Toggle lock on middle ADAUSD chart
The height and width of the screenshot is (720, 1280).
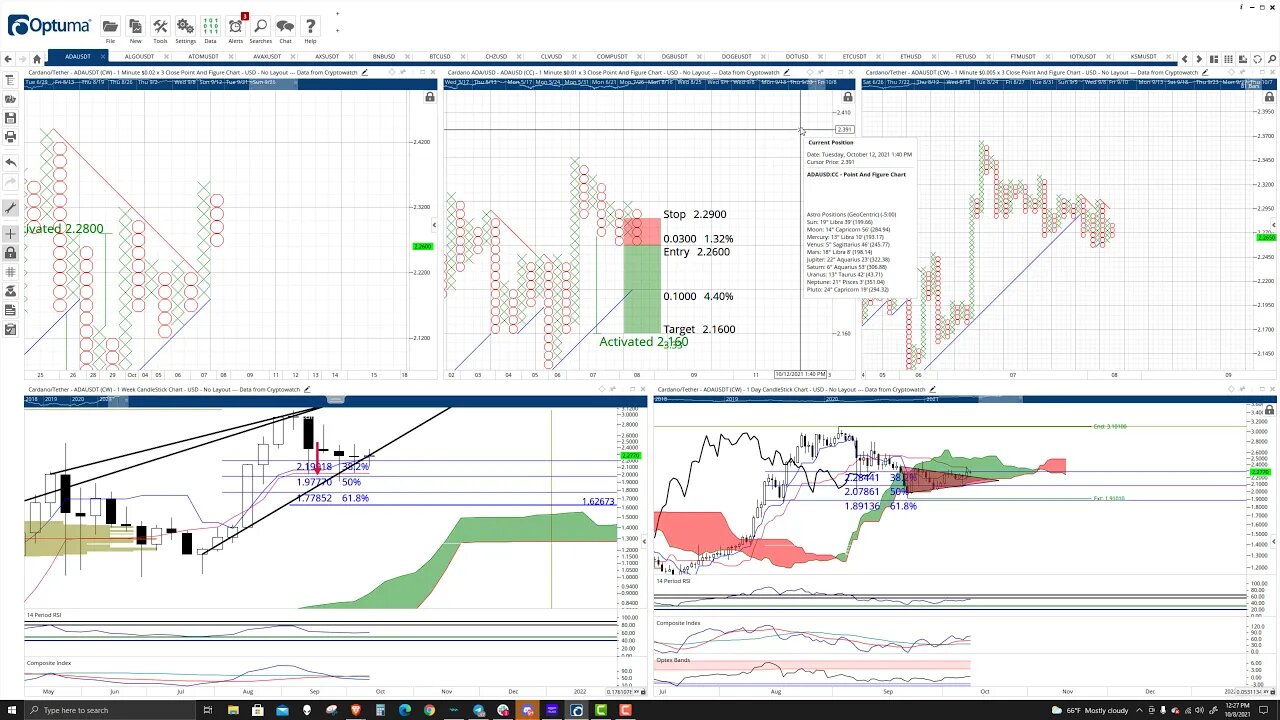point(847,97)
